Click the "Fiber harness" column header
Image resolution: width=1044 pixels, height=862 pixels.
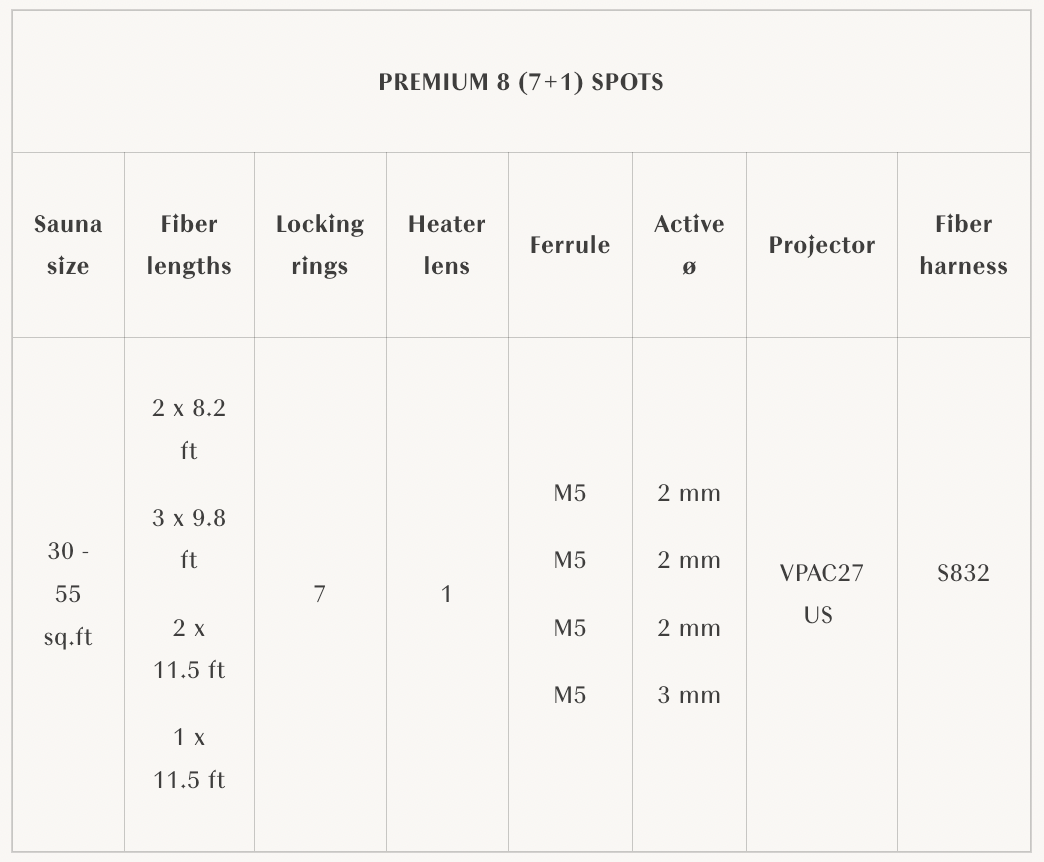[x=964, y=245]
